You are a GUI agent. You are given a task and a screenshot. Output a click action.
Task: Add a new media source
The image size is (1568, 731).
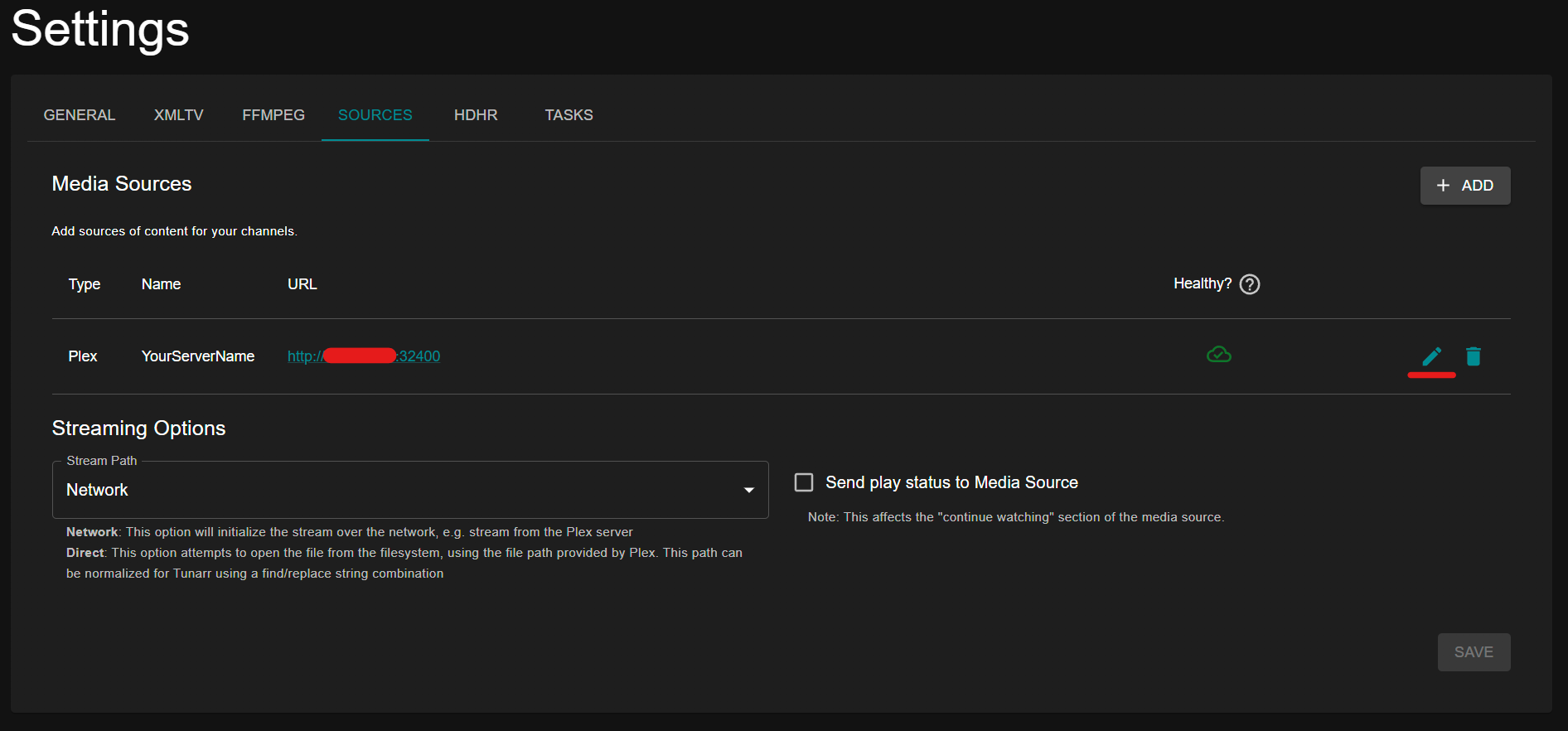coord(1465,186)
